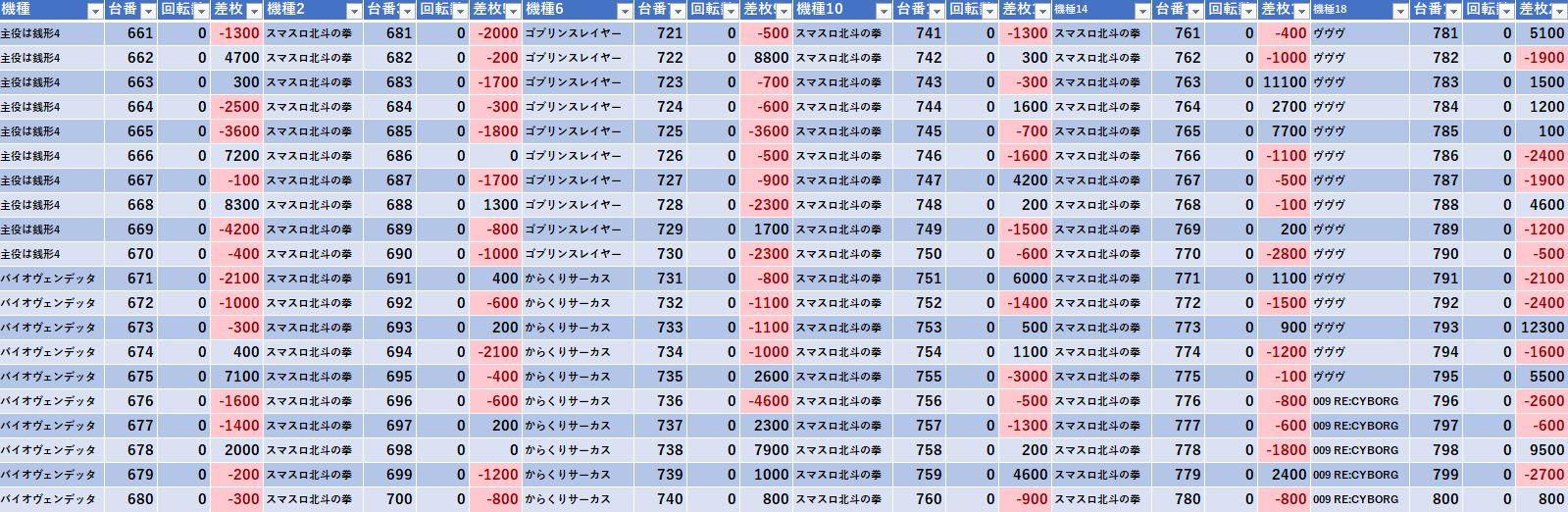Select the 7100 value cell
The image size is (1568, 512).
point(237,377)
